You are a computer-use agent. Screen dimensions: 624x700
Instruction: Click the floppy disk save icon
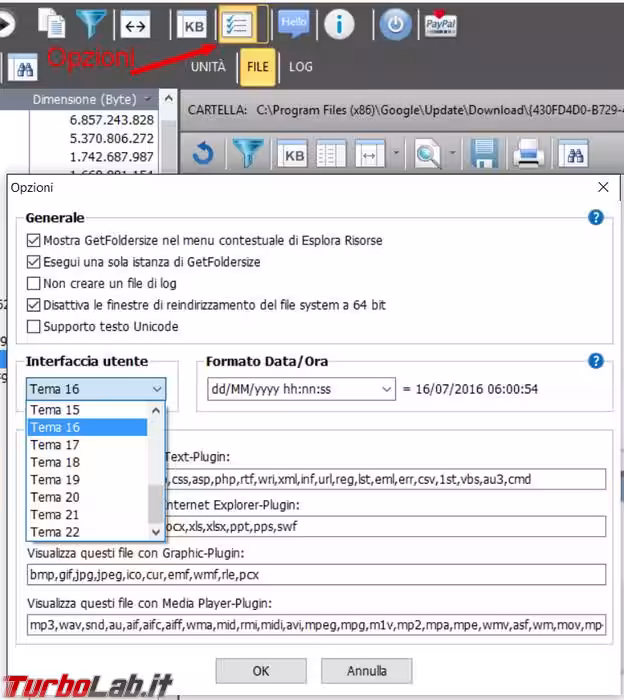click(485, 154)
